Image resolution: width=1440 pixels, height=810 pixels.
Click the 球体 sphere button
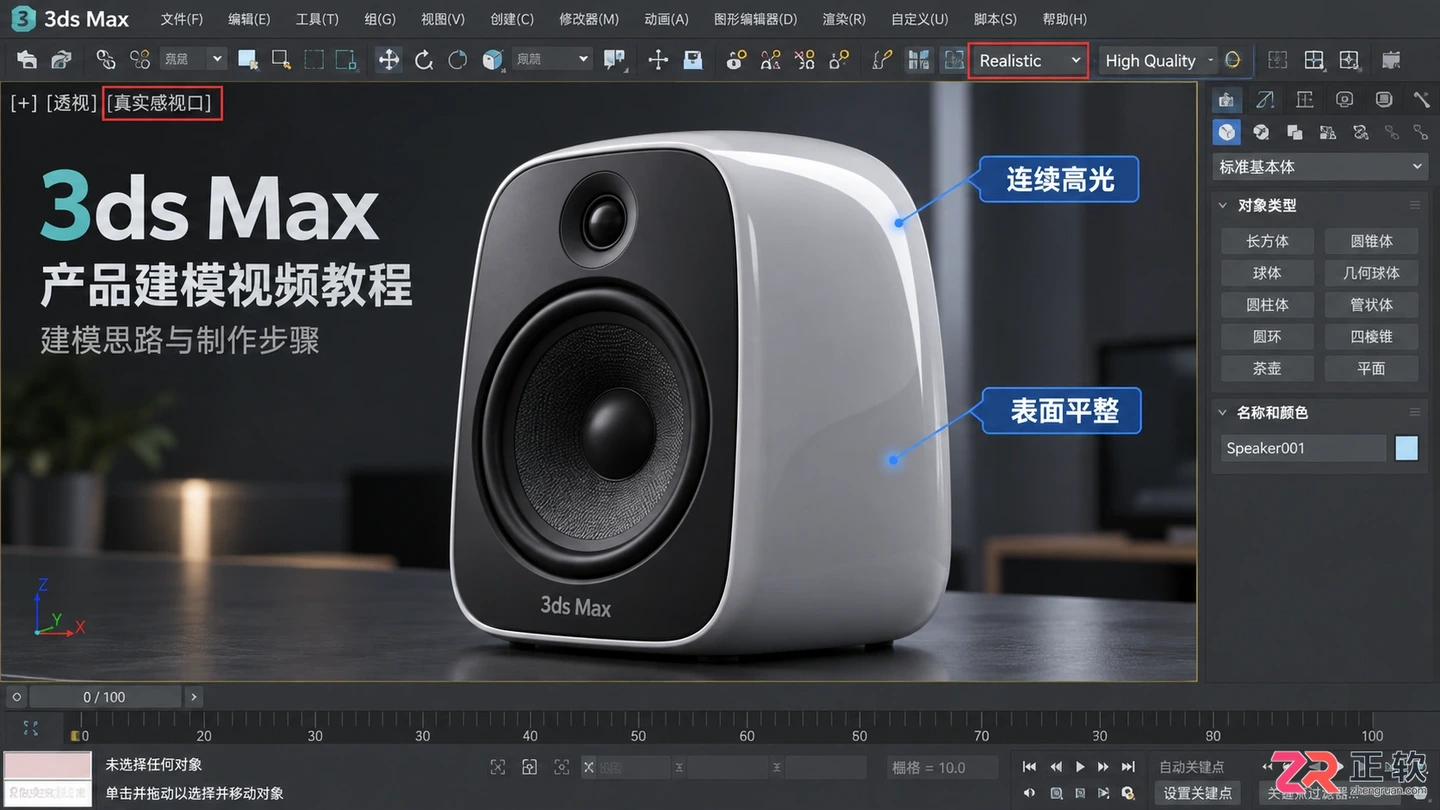(x=1267, y=273)
